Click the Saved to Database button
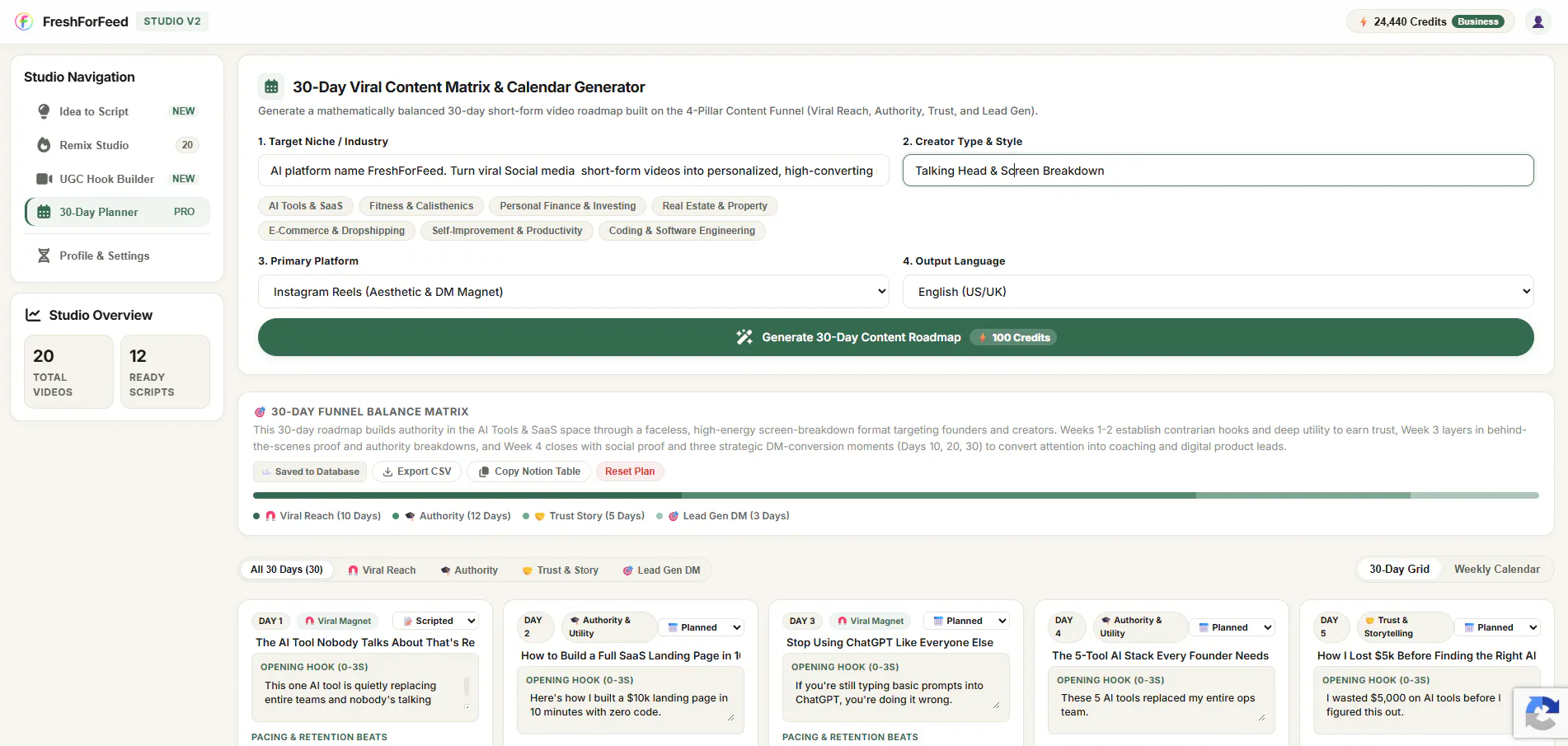 click(310, 472)
